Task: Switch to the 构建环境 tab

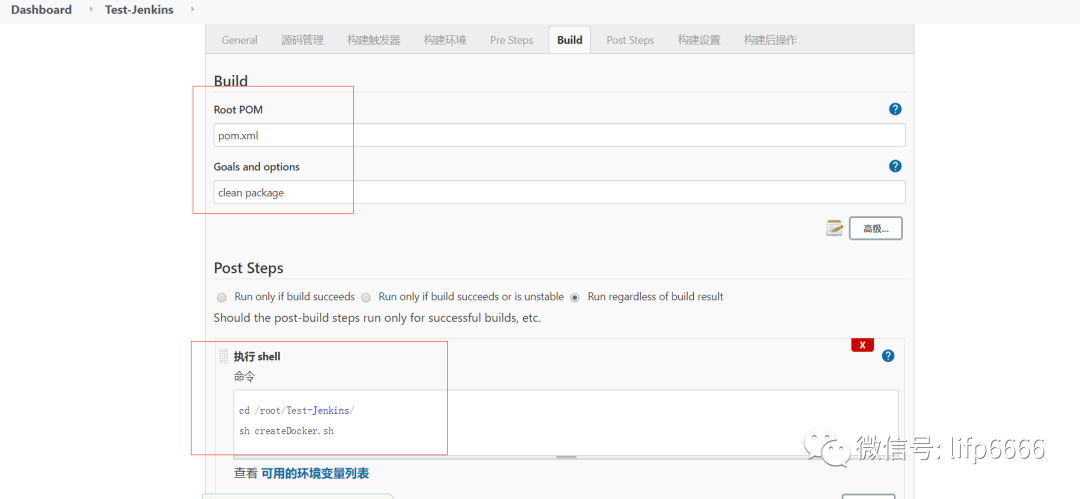Action: click(445, 40)
